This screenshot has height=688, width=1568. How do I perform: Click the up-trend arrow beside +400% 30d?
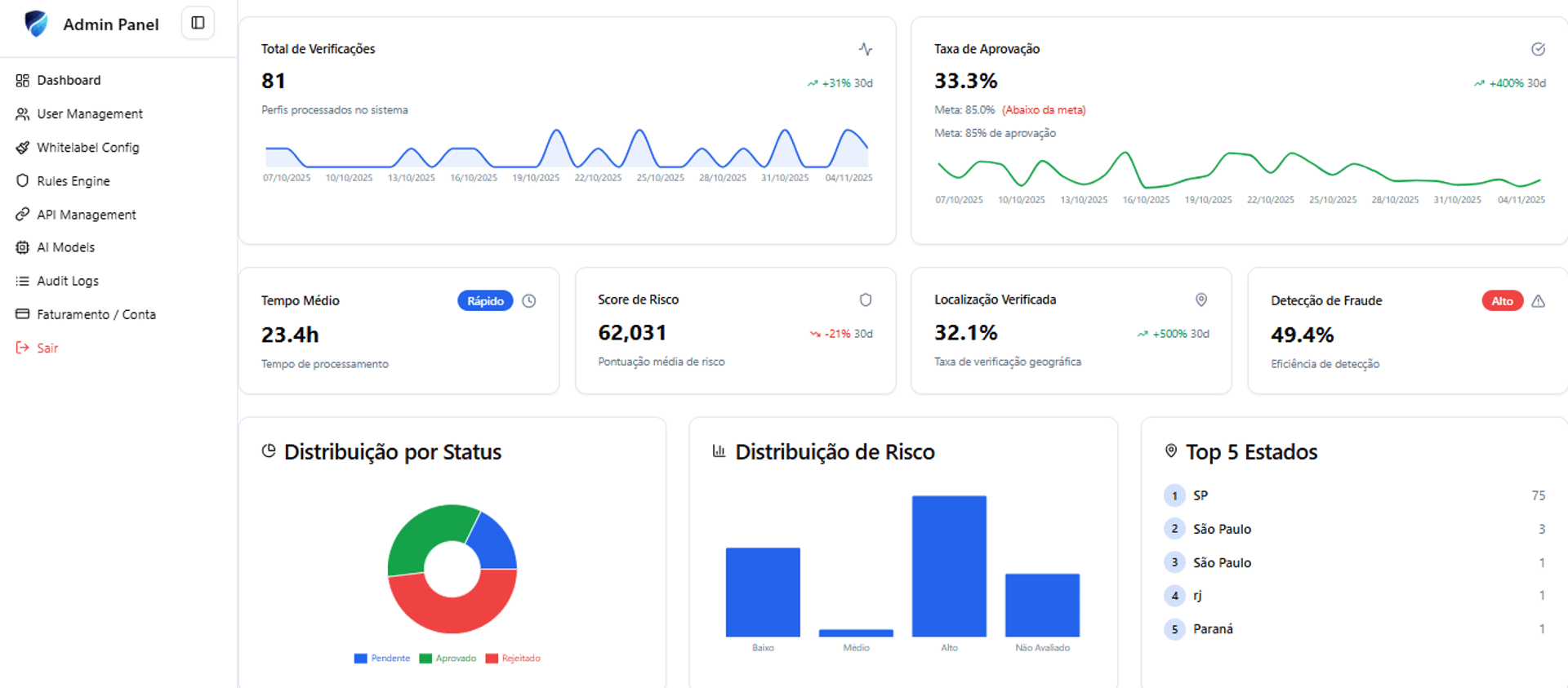[x=1479, y=83]
